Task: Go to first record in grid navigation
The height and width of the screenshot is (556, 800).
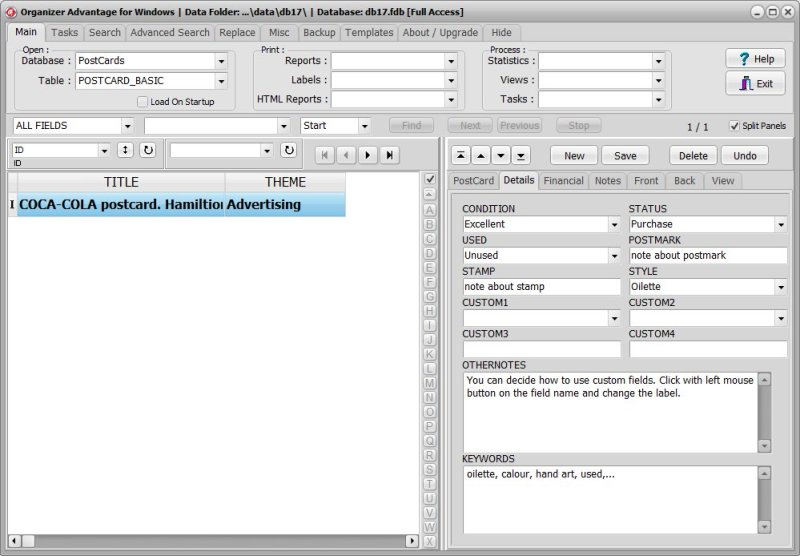Action: pos(324,155)
